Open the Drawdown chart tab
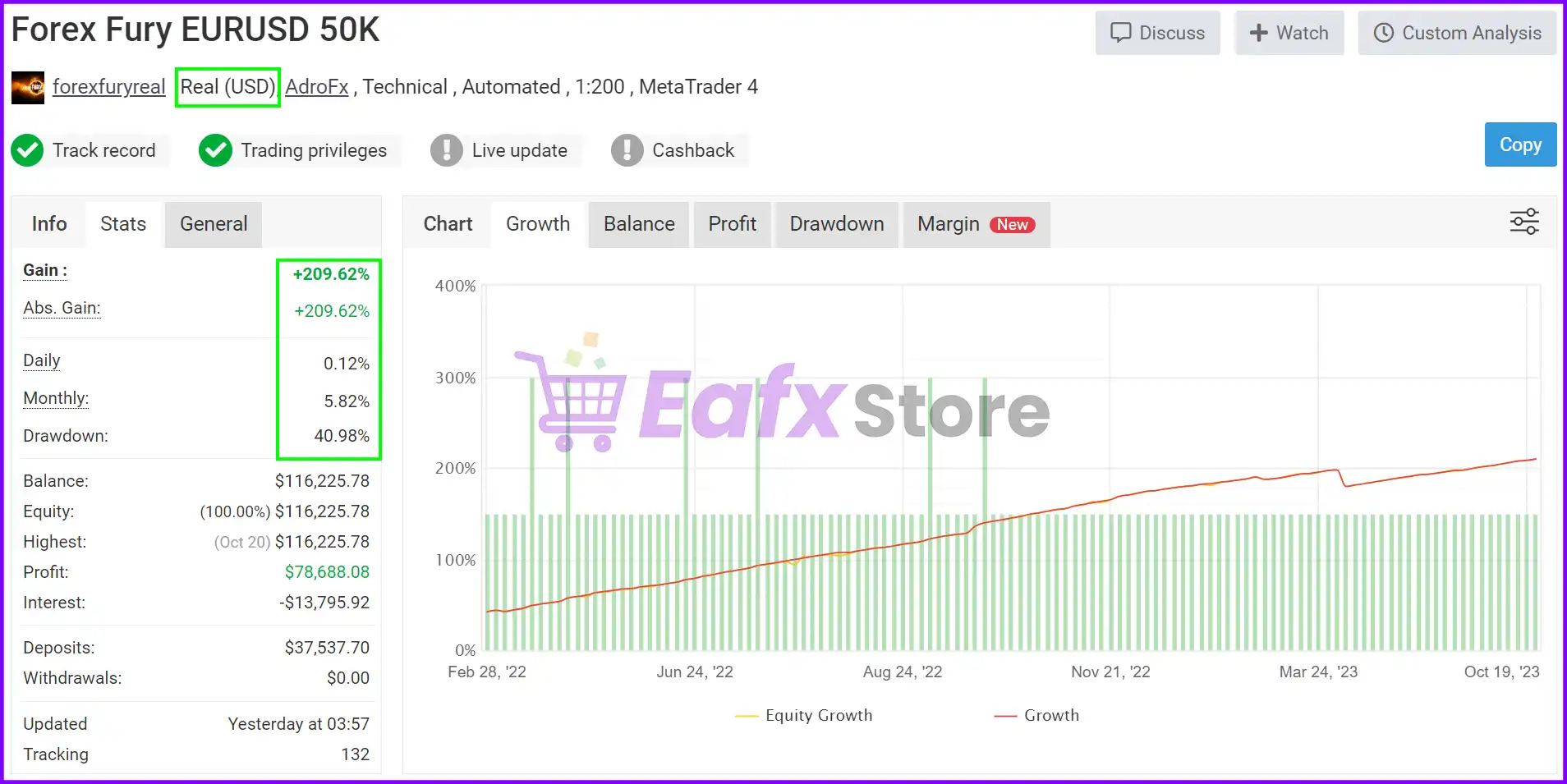1567x784 pixels. (x=836, y=224)
